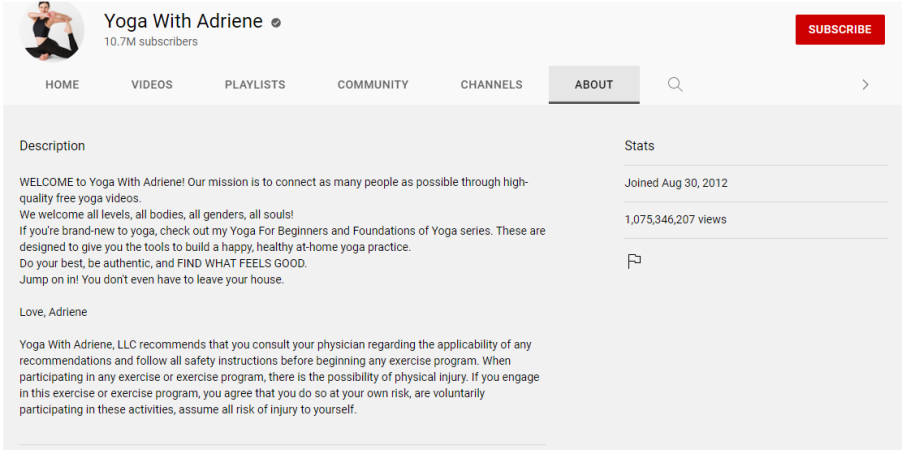The height and width of the screenshot is (450, 902).
Task: Select the ABOUT tab
Action: pos(594,85)
